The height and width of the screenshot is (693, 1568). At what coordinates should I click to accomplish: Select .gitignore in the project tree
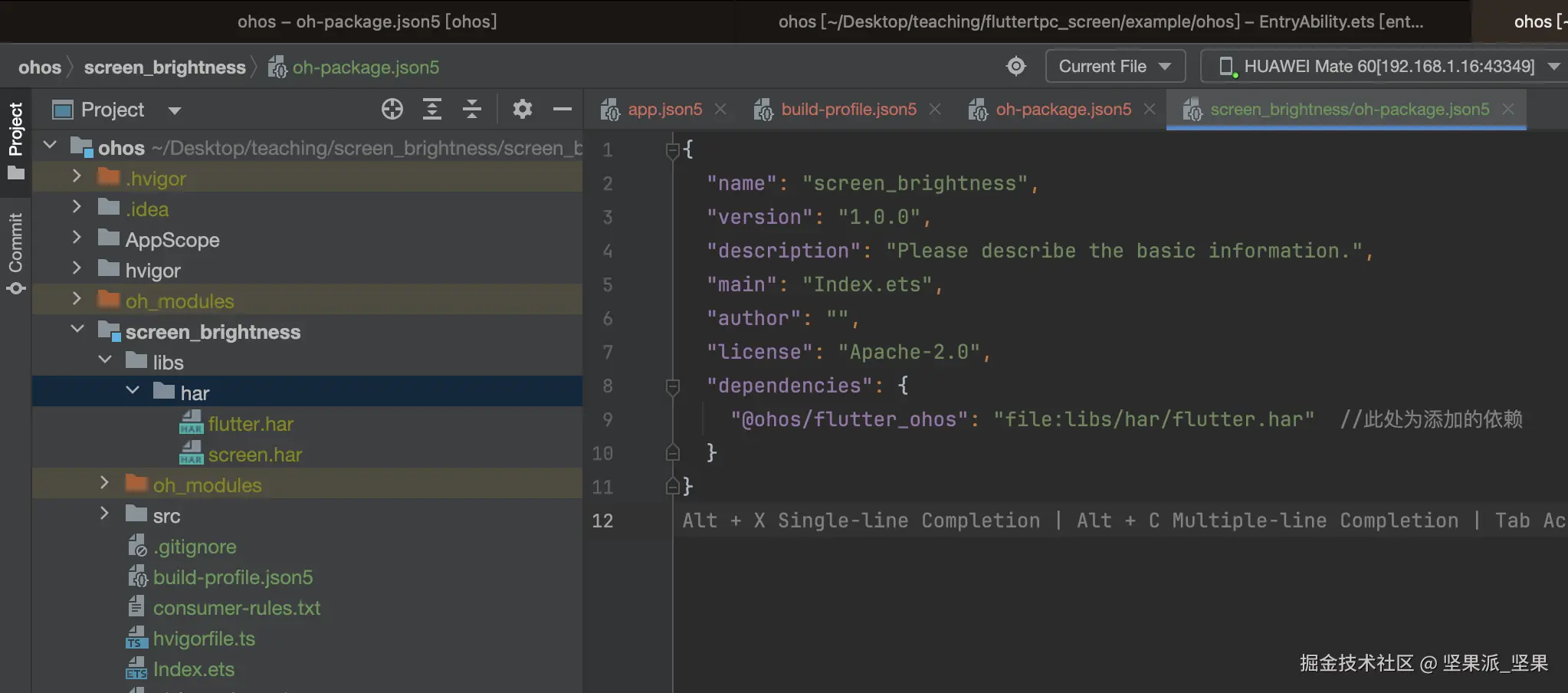tap(195, 547)
